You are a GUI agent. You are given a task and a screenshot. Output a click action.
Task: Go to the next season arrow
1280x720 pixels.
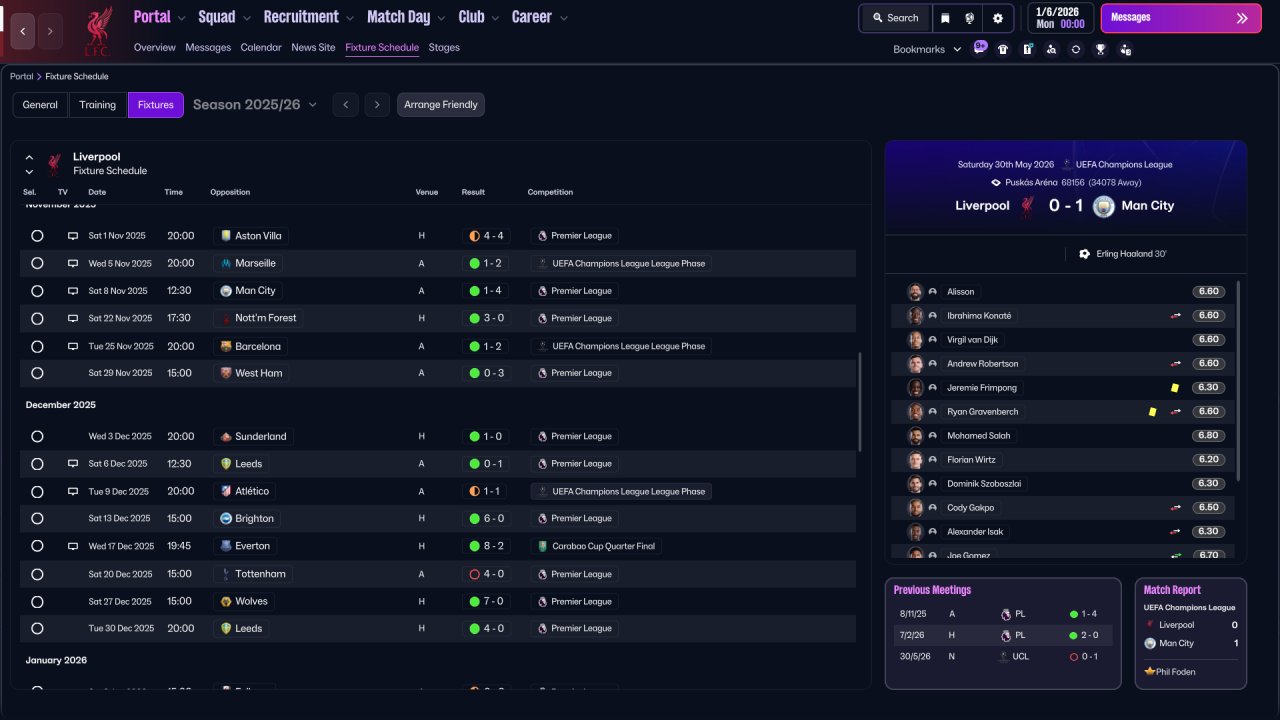[x=377, y=105]
